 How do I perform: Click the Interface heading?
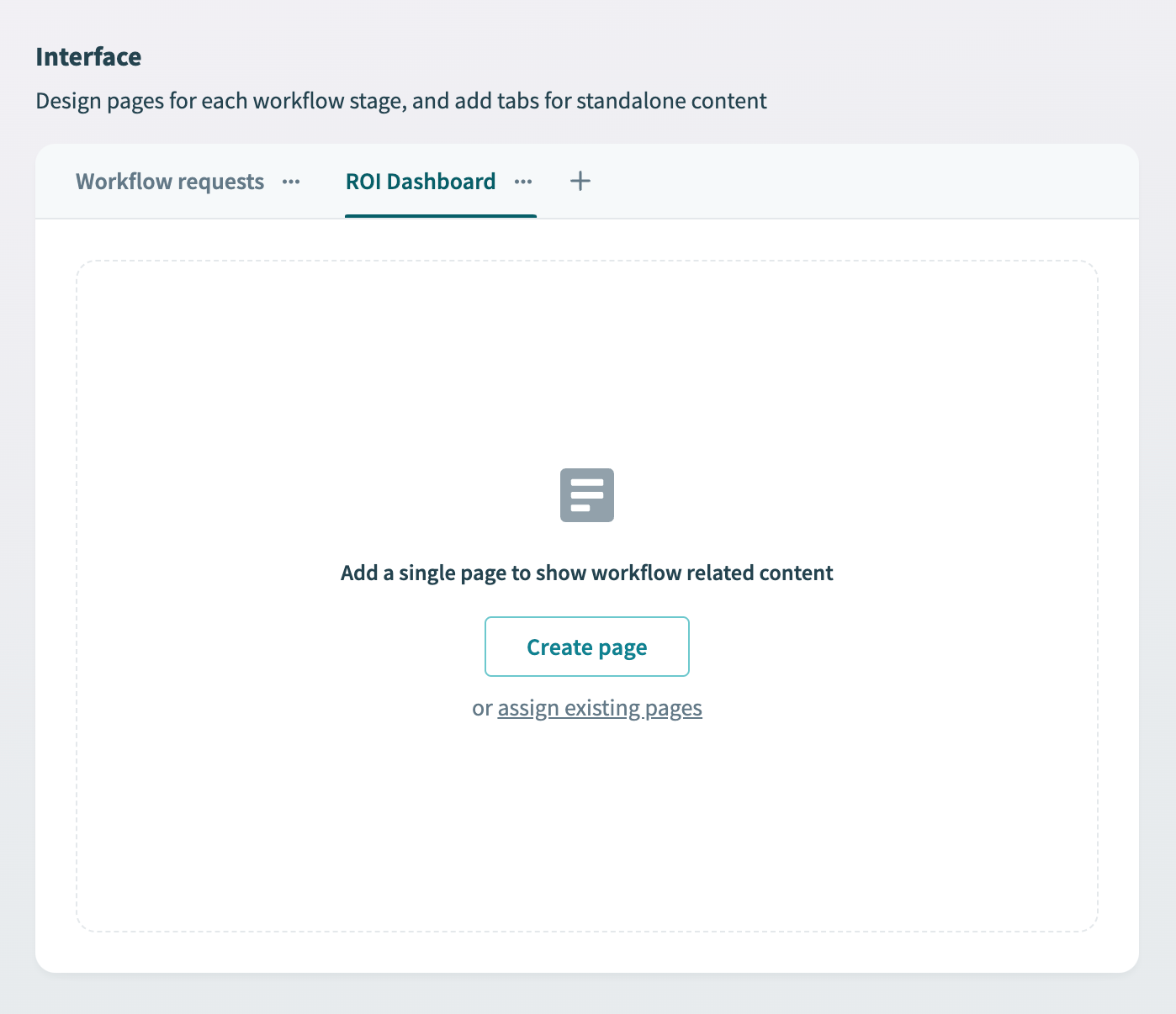[x=88, y=56]
